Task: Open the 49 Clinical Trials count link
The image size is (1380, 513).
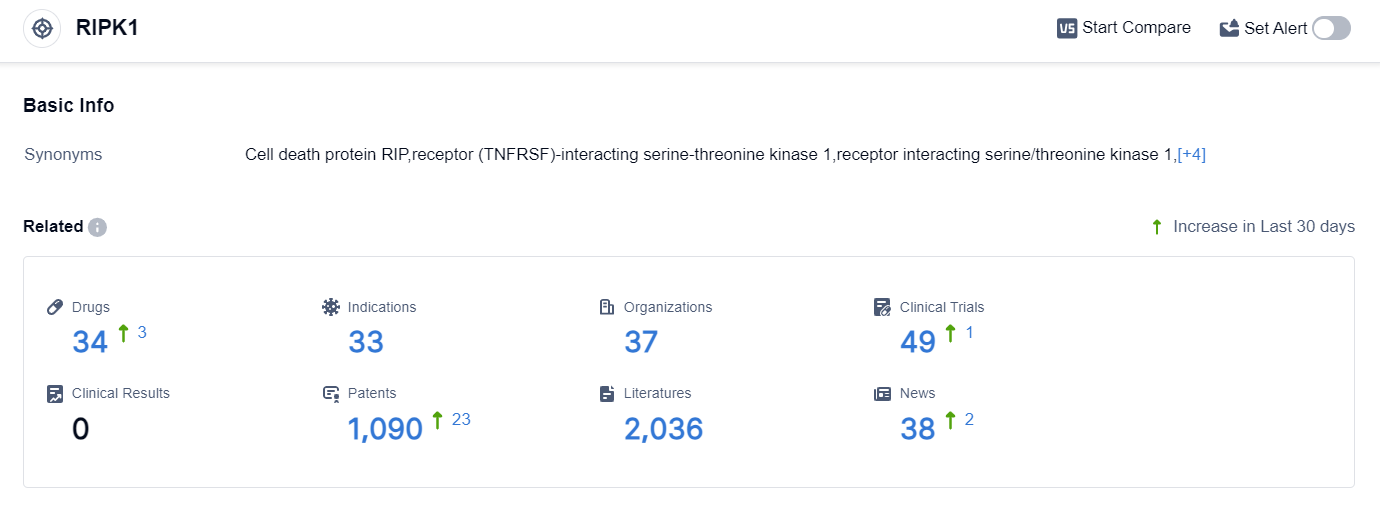Action: [x=918, y=342]
